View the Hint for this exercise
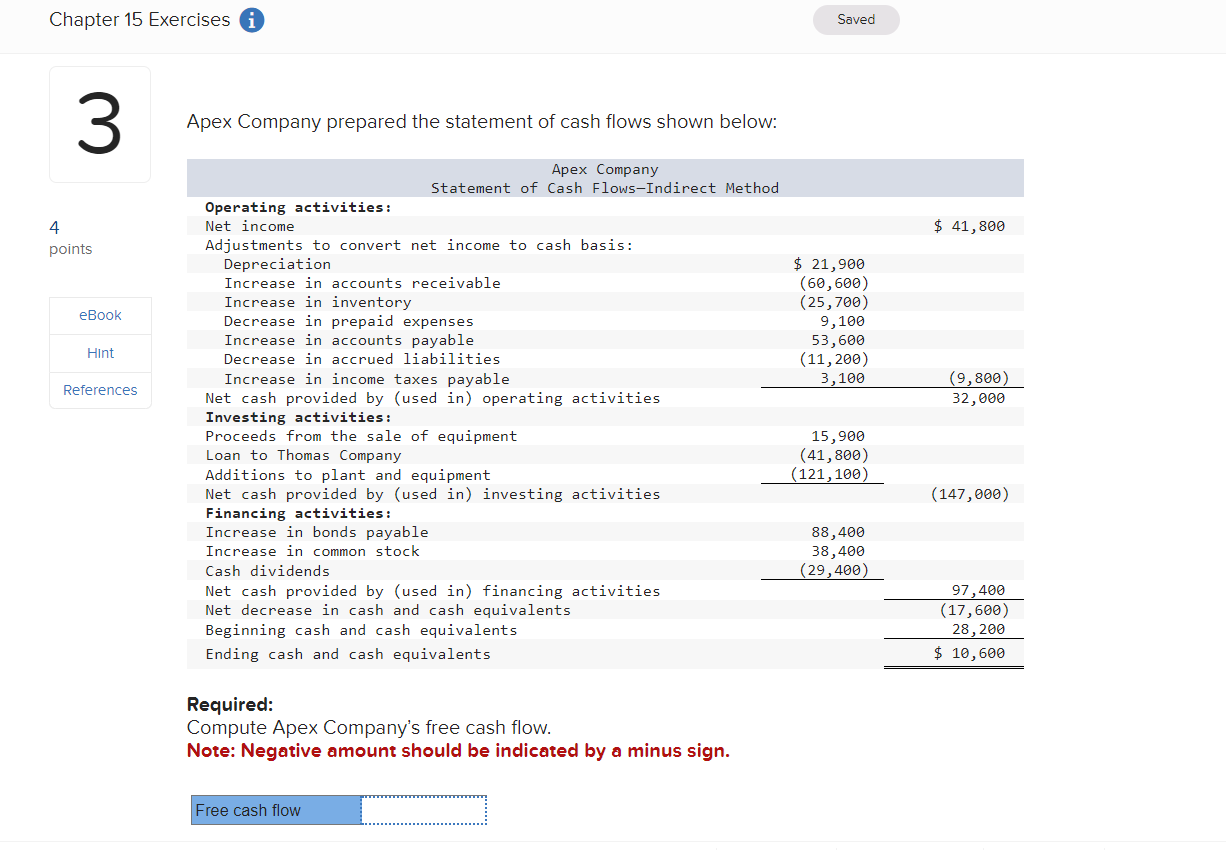 [100, 352]
